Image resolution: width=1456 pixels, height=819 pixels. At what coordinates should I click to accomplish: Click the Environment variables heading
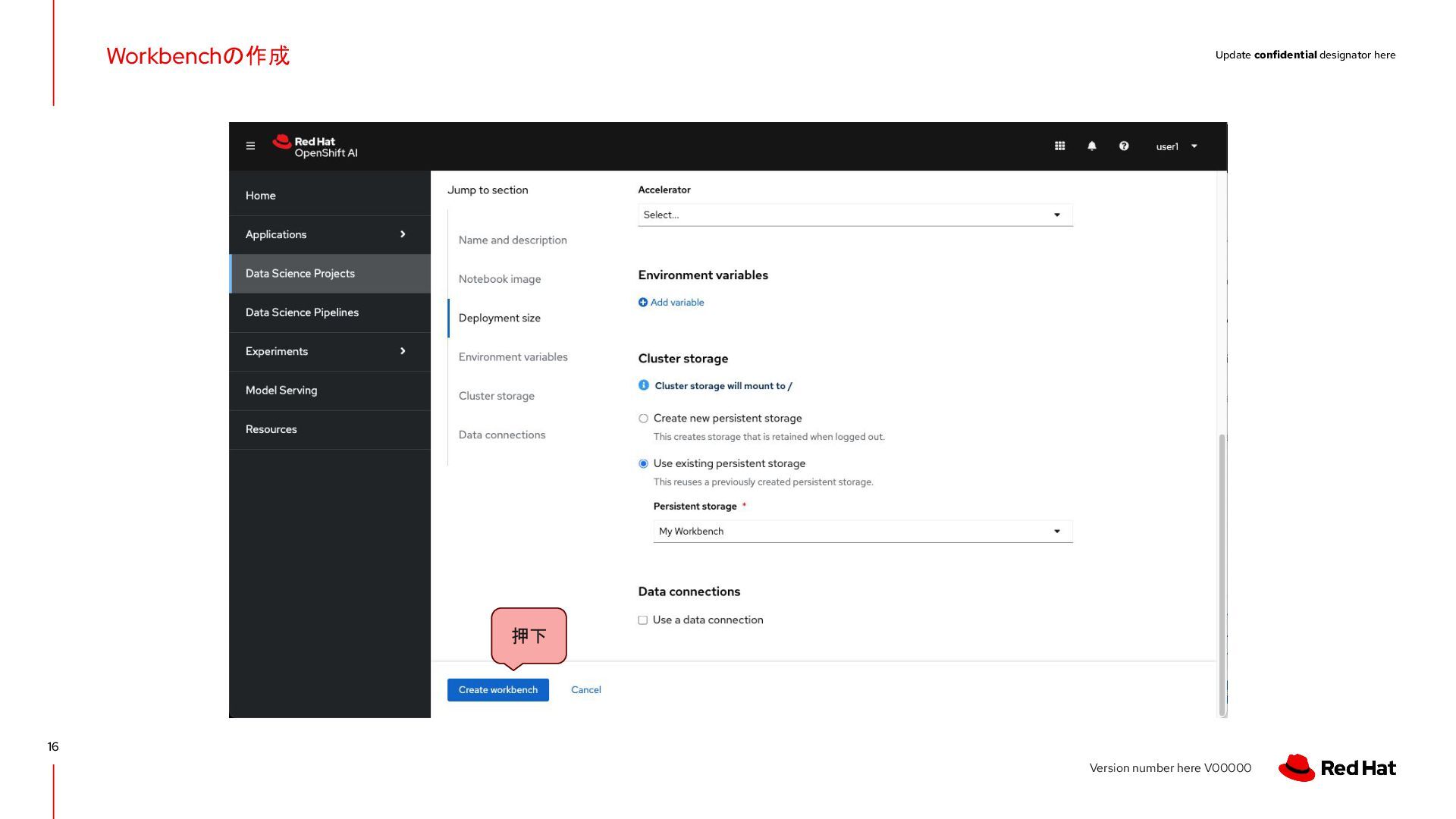(703, 275)
